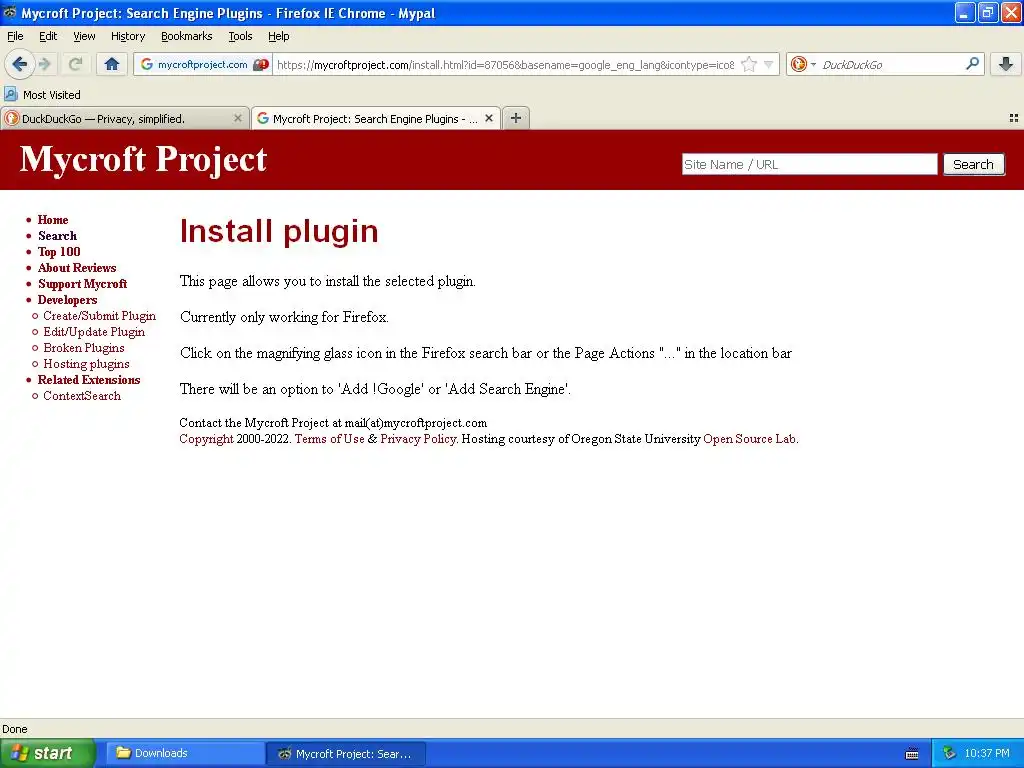Click the system tray network icon

click(x=949, y=754)
